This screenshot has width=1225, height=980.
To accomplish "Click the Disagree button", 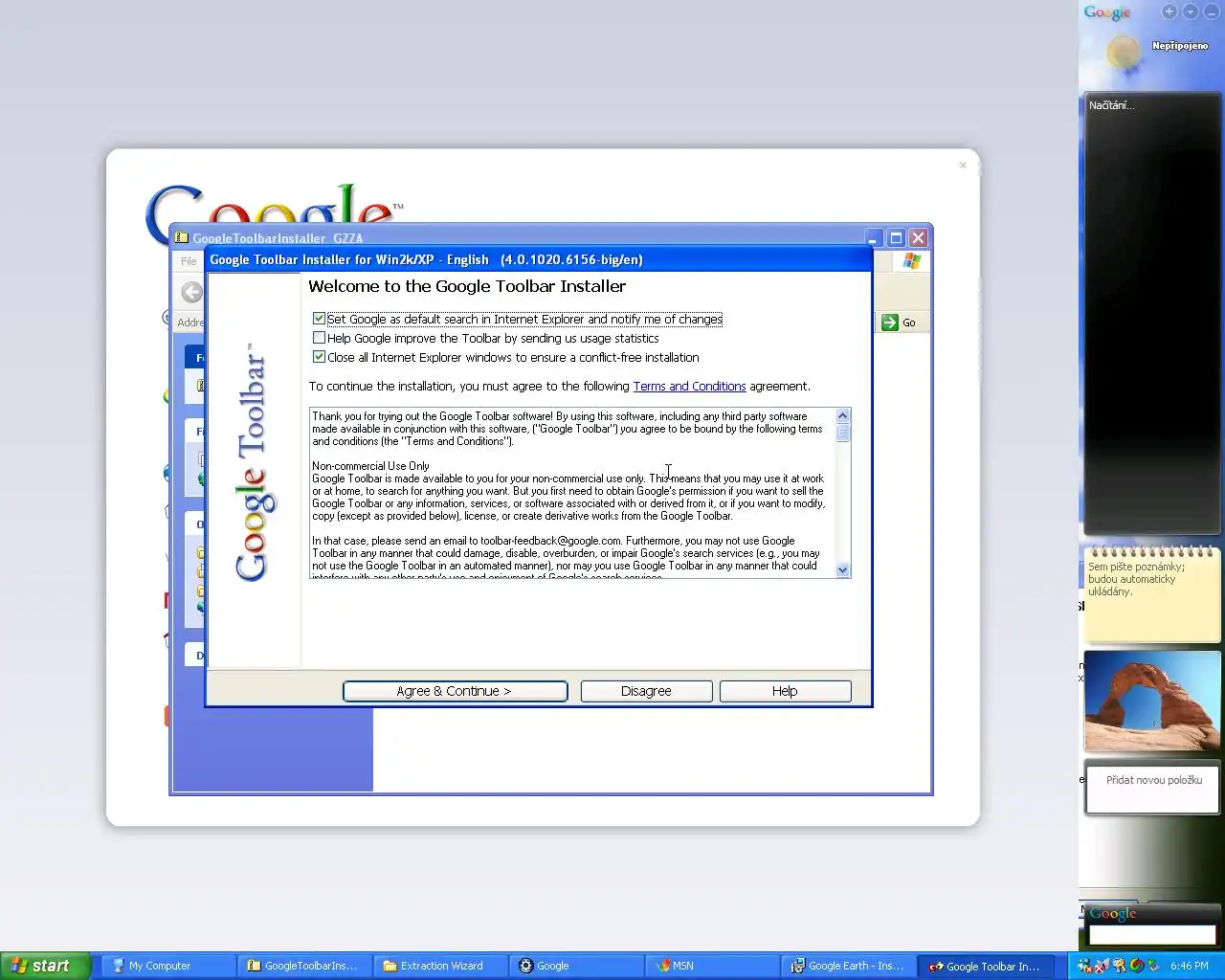I will coord(646,691).
